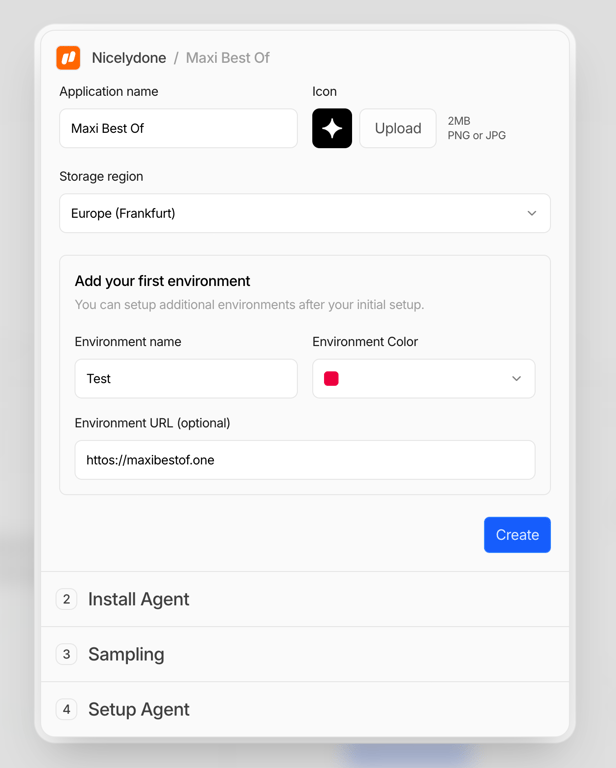Click the Environment Color chevron arrow
This screenshot has width=616, height=768.
click(517, 379)
